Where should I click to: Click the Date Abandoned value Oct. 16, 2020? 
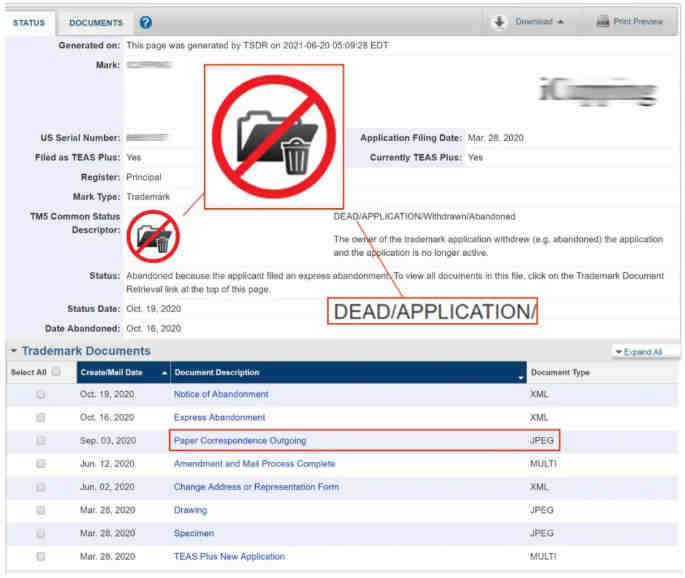click(x=153, y=329)
